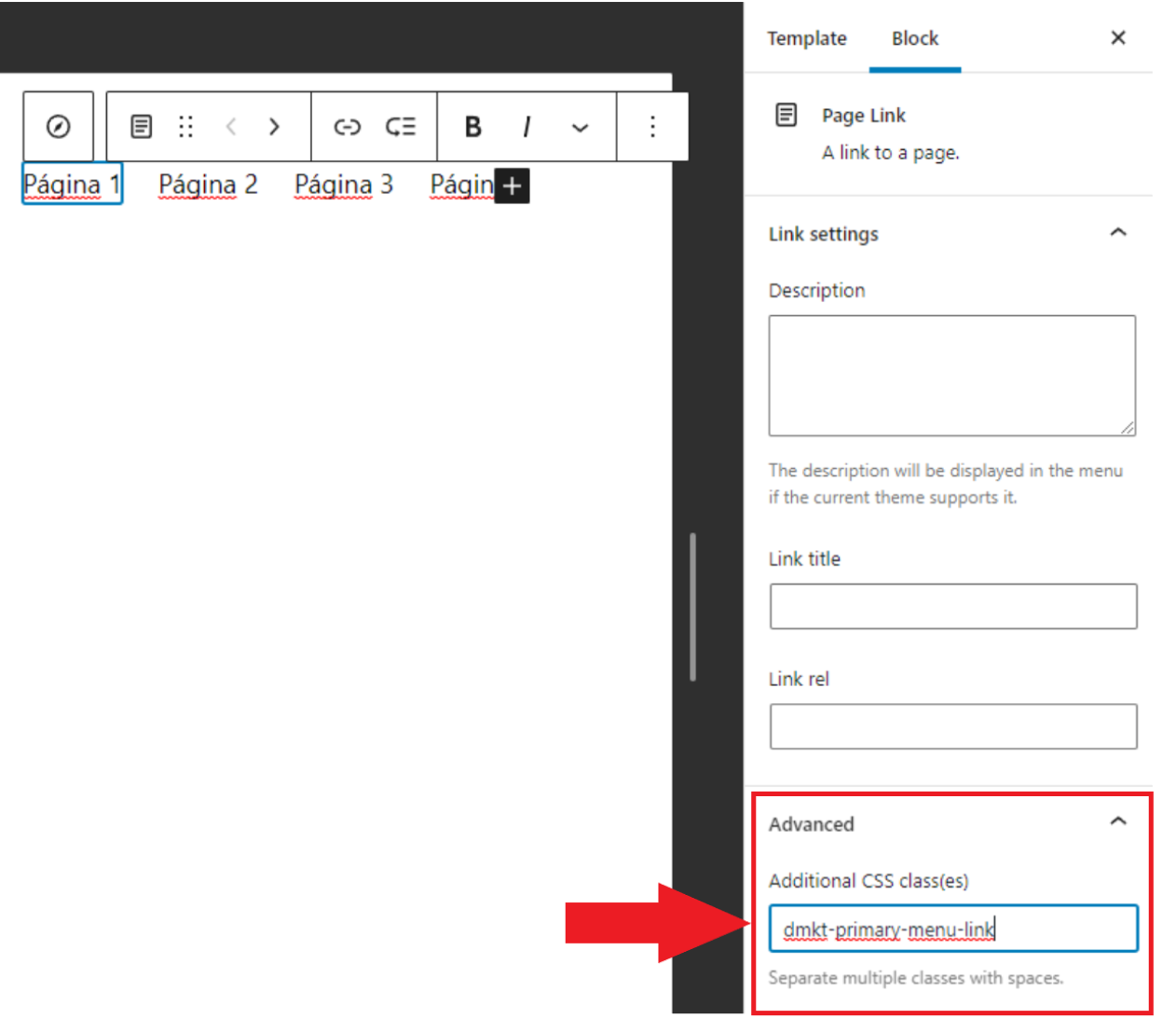Click the Link rel input field
Screen dimensions: 1176x1019
click(953, 726)
